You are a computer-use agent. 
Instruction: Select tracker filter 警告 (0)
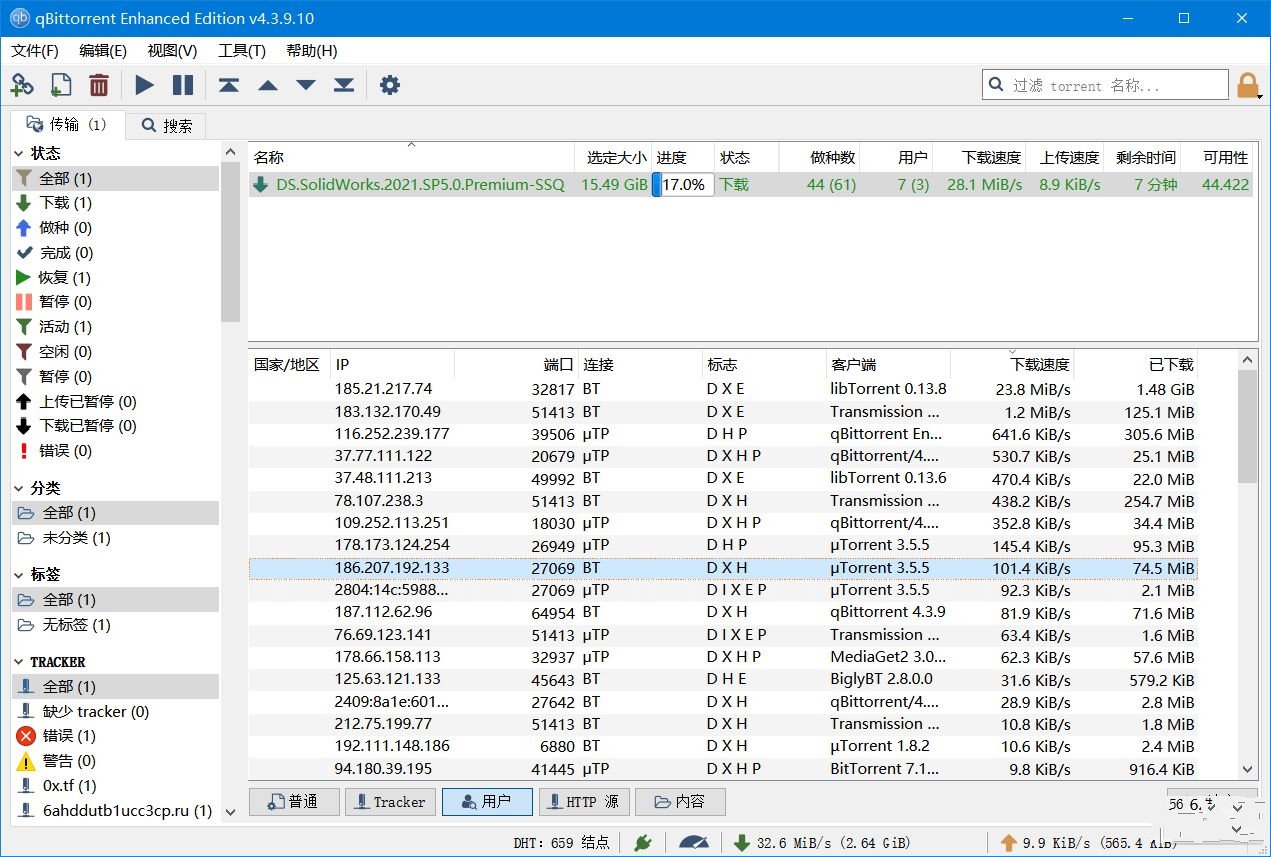tap(115, 761)
